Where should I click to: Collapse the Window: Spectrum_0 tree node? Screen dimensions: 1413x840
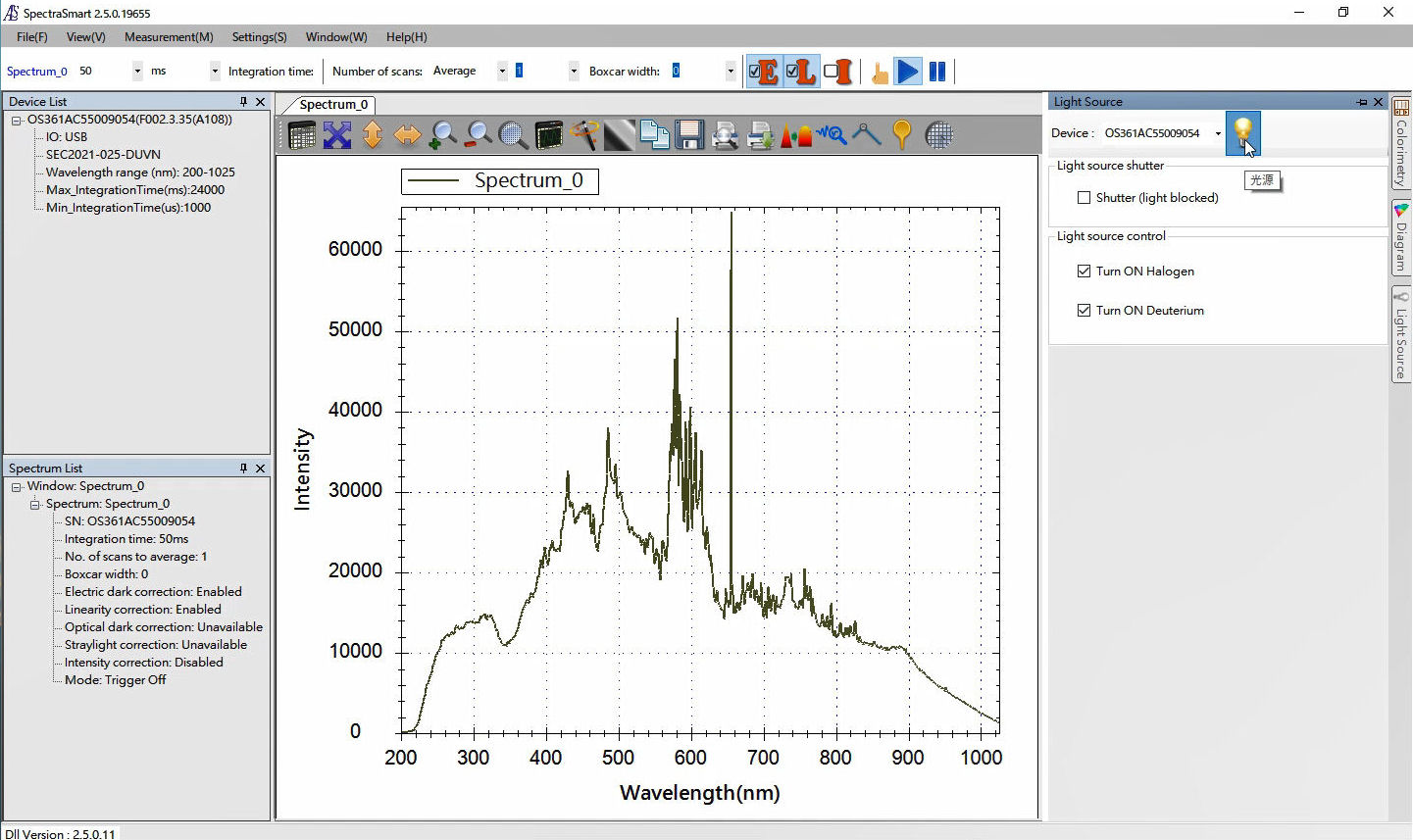pos(17,487)
